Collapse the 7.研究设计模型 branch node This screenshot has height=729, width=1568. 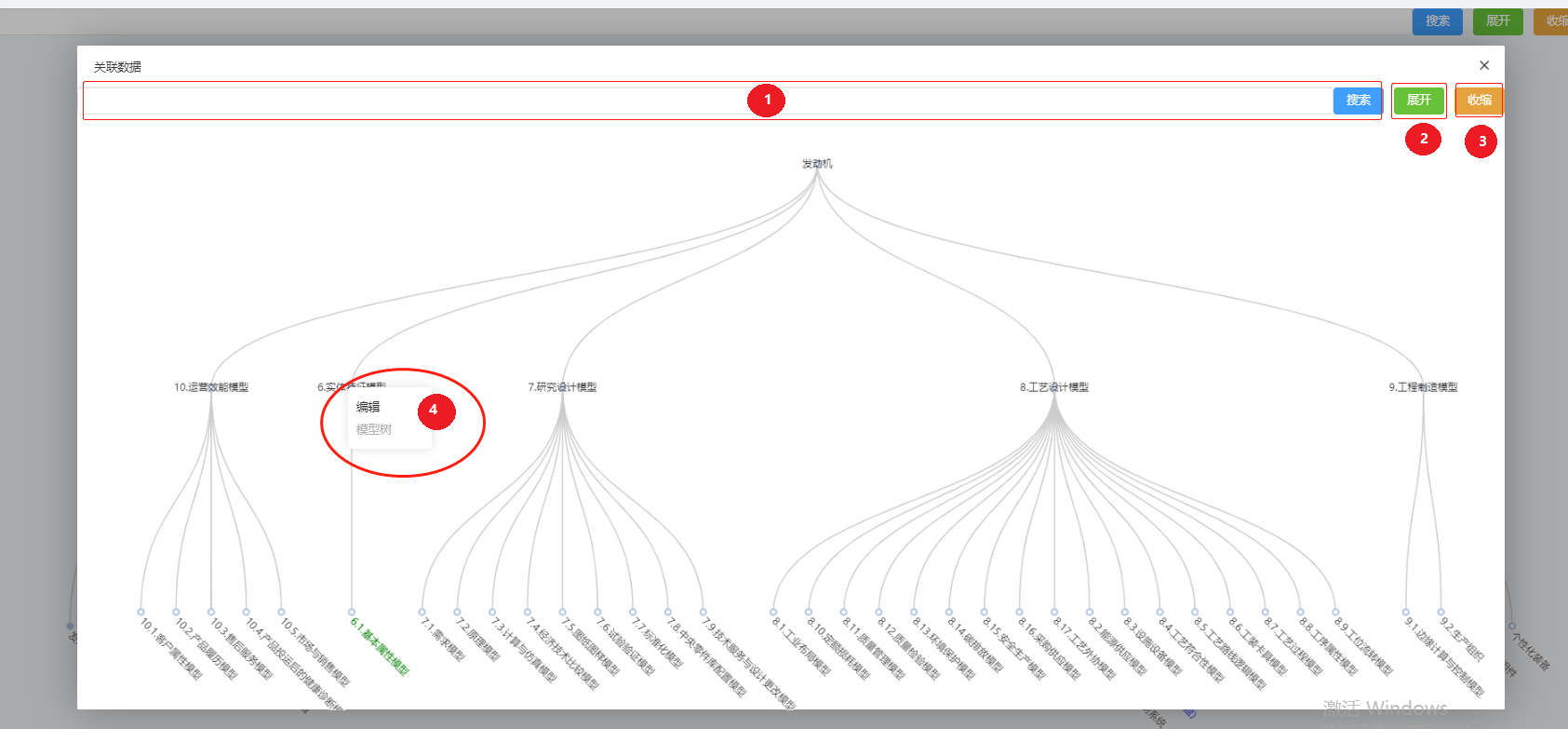point(562,387)
